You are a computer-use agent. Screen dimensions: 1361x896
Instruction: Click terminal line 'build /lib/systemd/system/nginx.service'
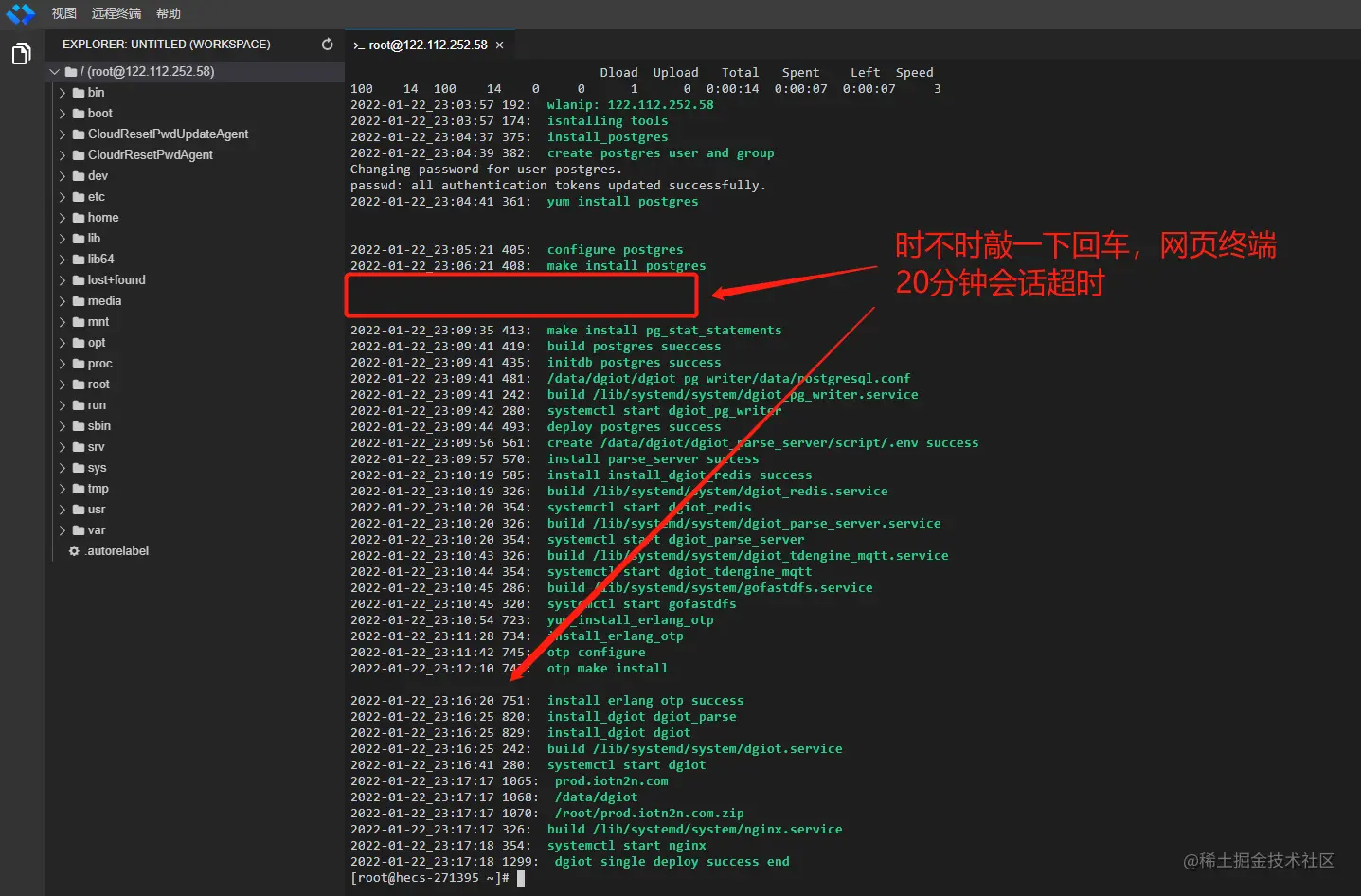(694, 830)
